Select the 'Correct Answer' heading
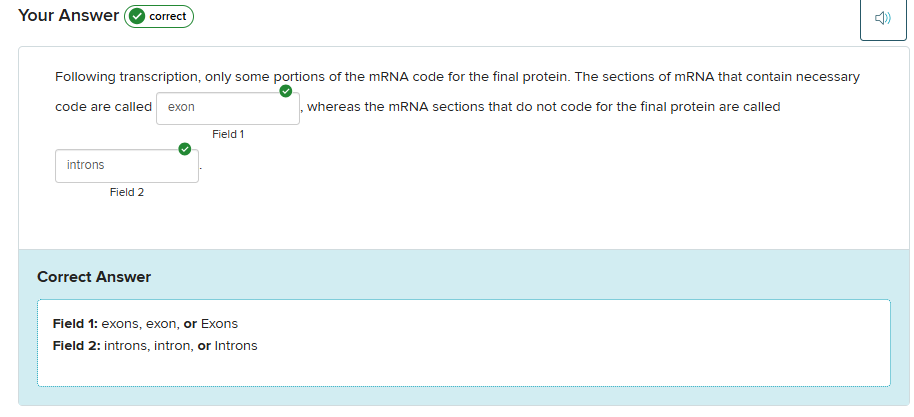 94,277
